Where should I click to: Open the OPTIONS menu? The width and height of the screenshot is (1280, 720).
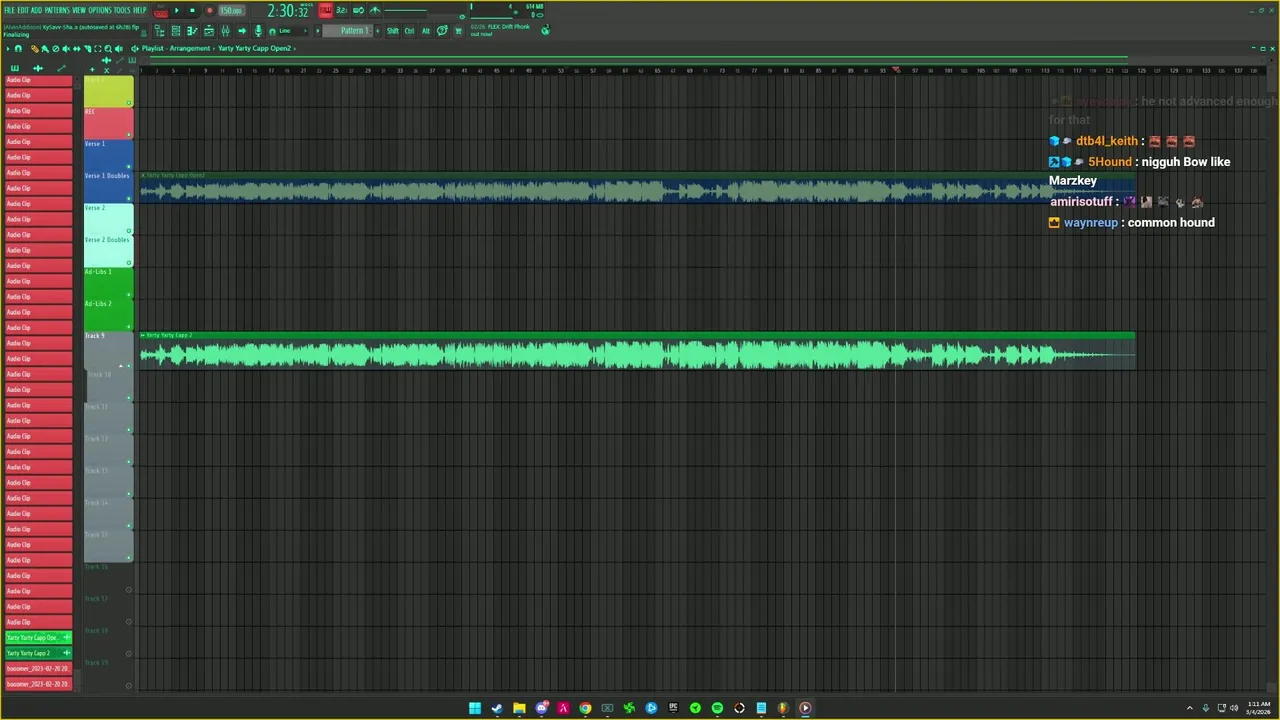[x=100, y=10]
